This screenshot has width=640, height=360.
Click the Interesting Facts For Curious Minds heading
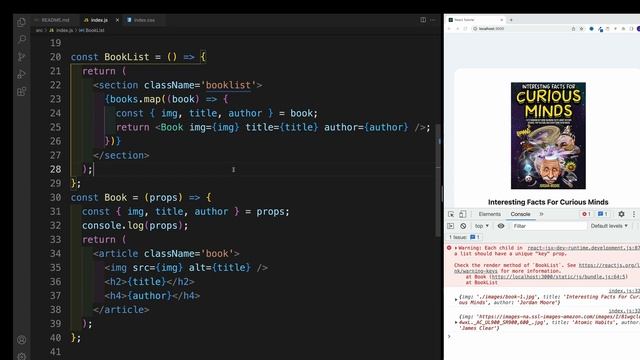(x=548, y=202)
